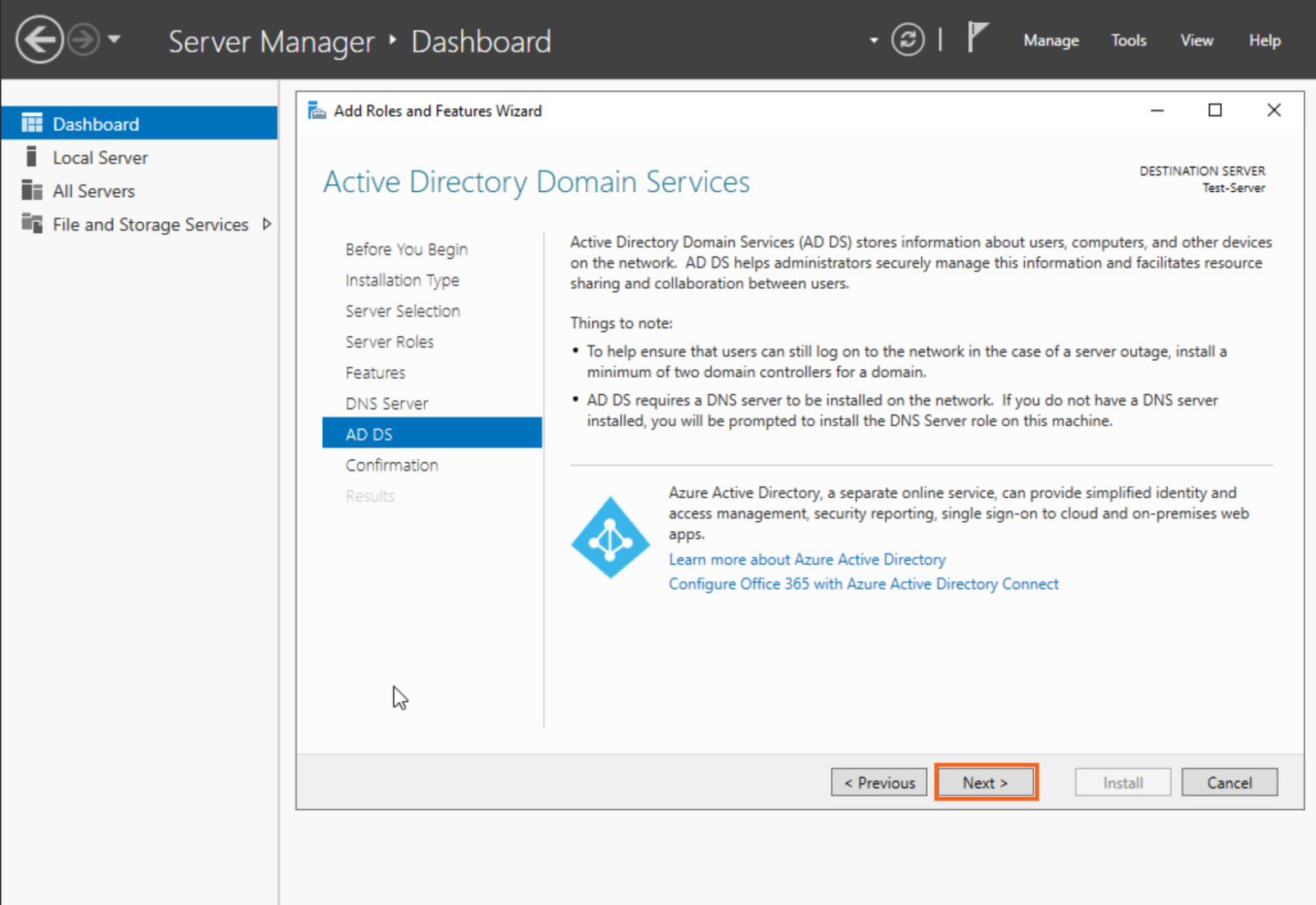1316x905 pixels.
Task: Click the refresh icon
Action: click(x=907, y=39)
